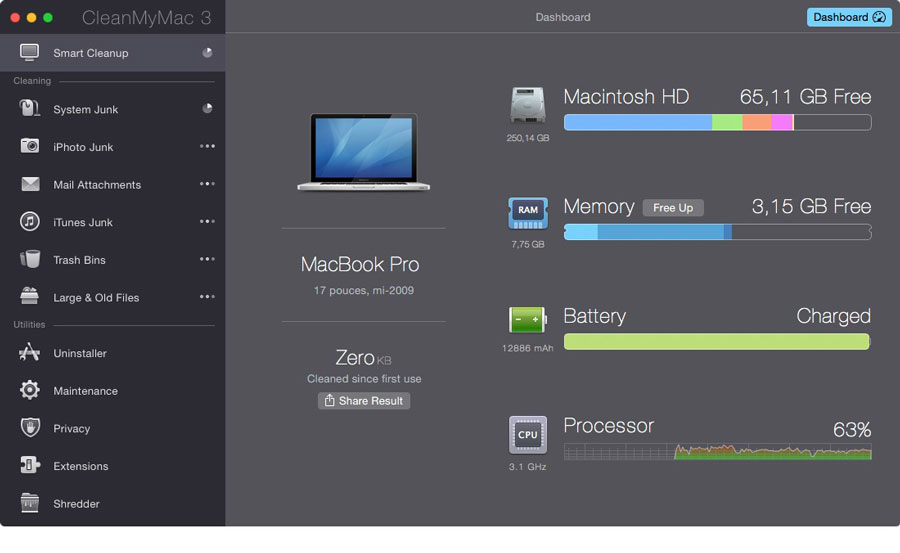Click the Large & Old Files box icon
Screen dimensions: 900x553
pos(29,296)
